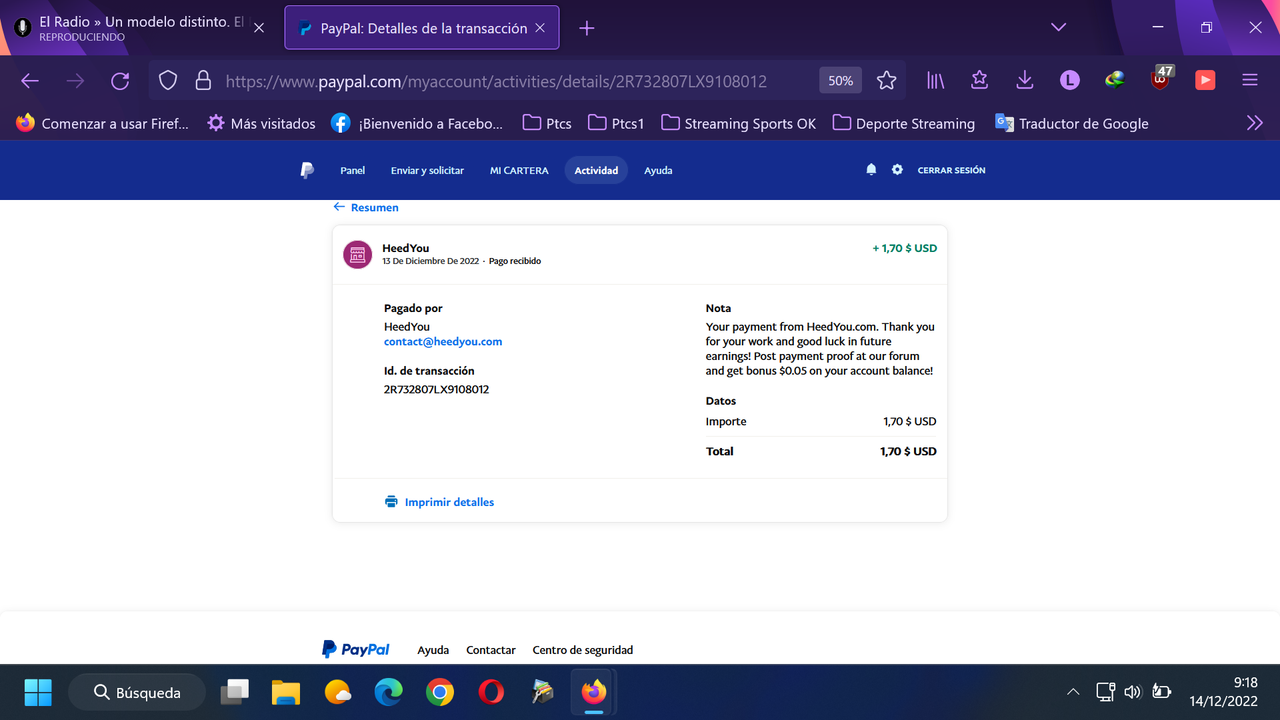This screenshot has width=1280, height=720.
Task: Reload the page with the refresh icon
Action: tap(120, 81)
